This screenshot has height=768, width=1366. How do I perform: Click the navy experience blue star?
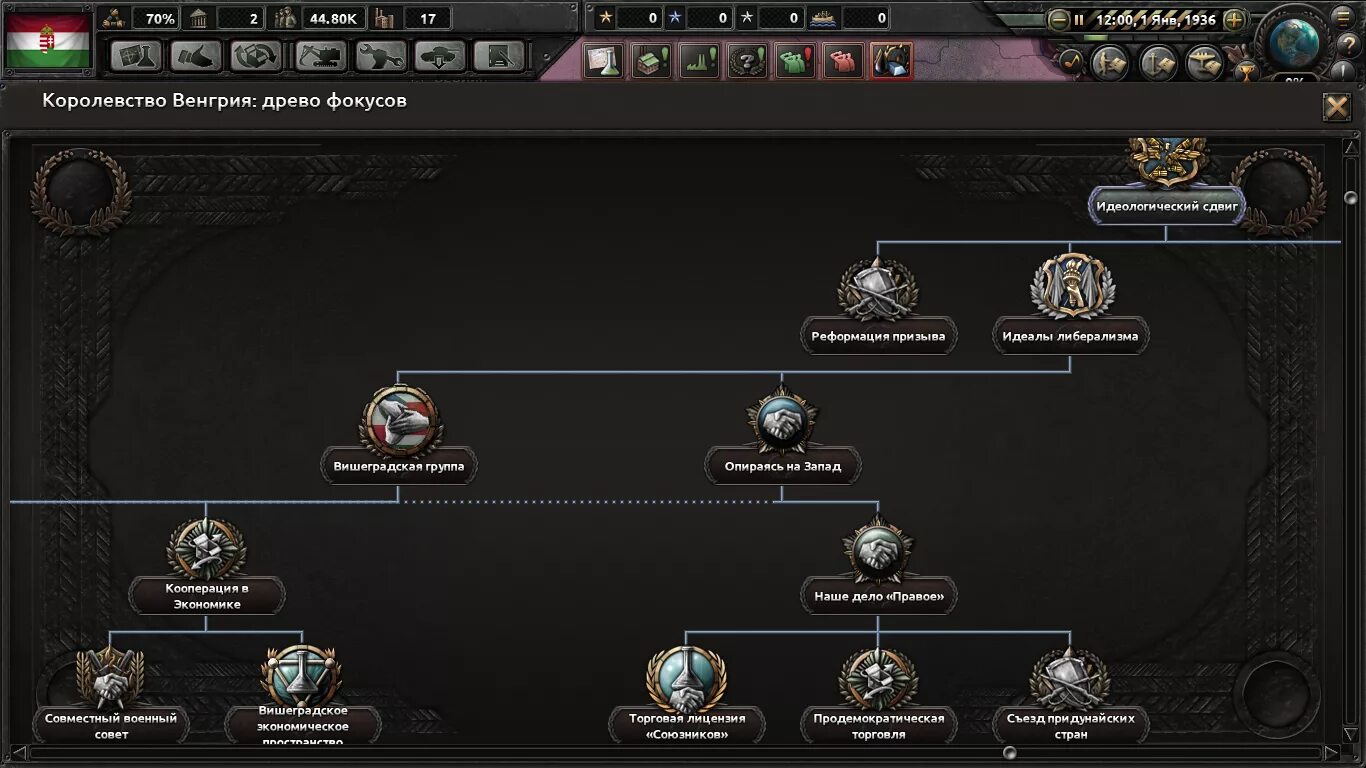675,17
